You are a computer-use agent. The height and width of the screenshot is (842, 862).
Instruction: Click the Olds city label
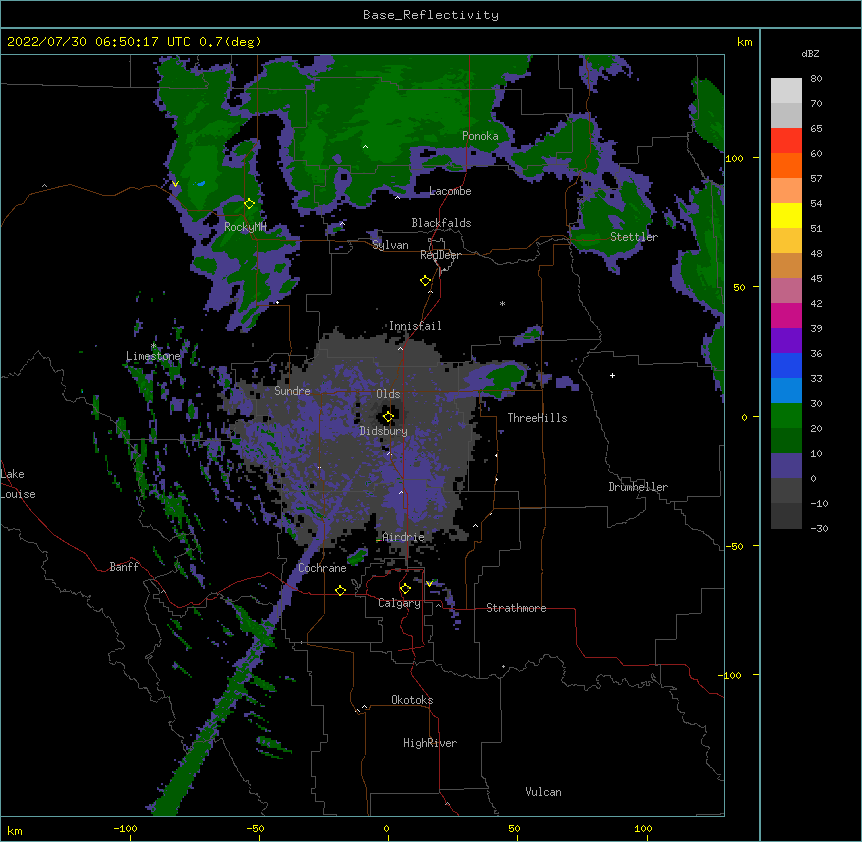tap(388, 394)
